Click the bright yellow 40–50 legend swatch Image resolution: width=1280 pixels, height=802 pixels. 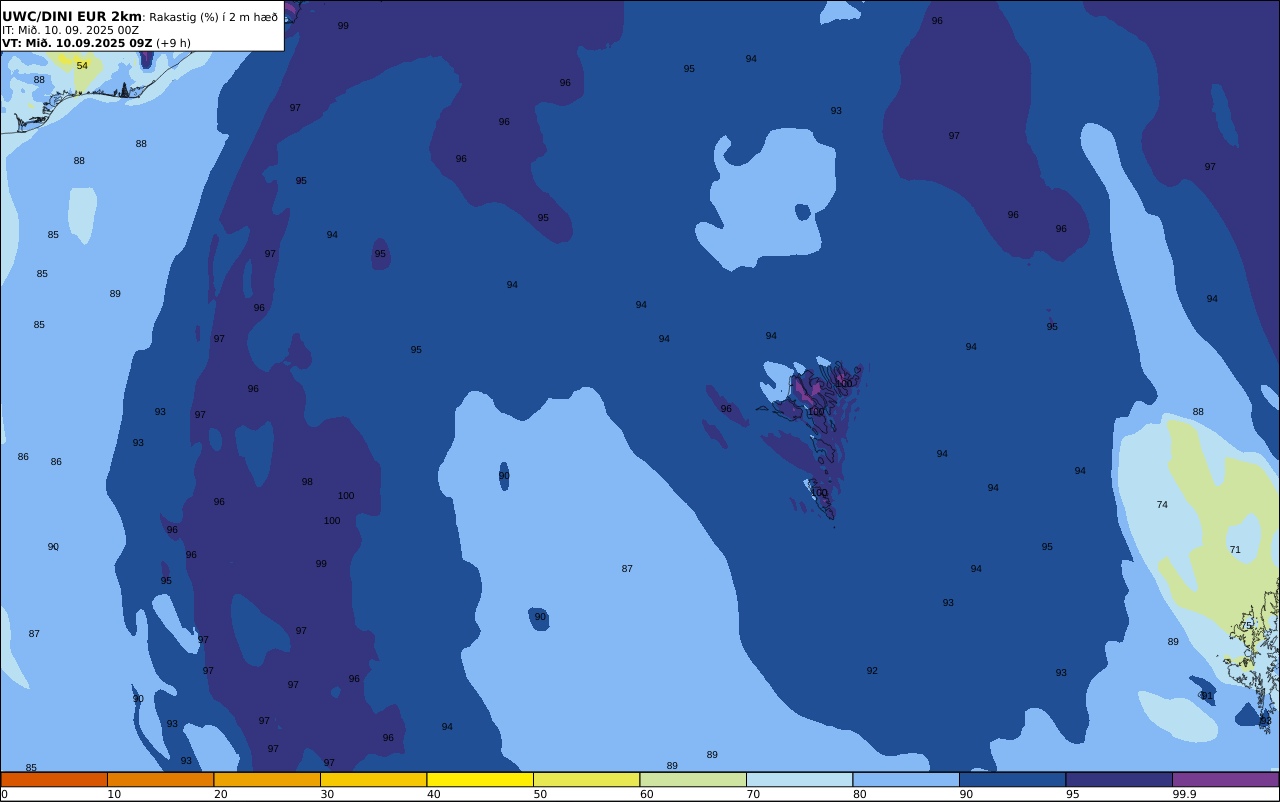[x=480, y=779]
